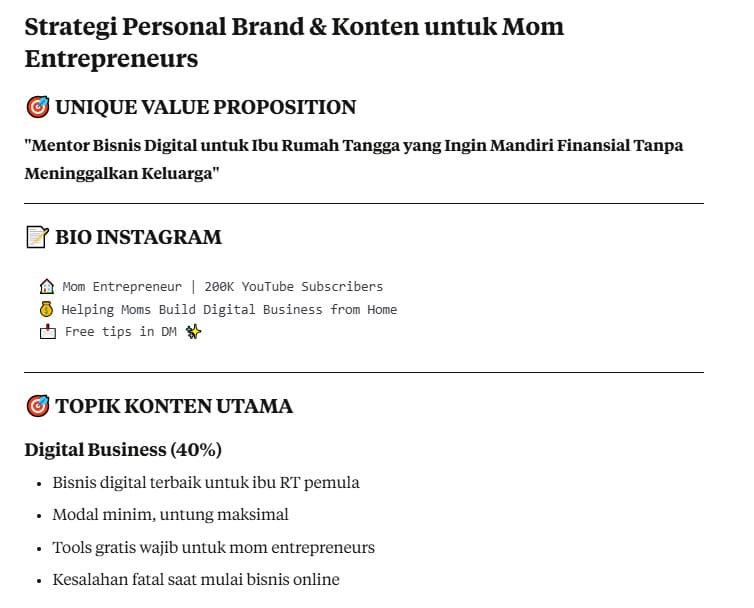The image size is (754, 608).
Task: Click the quoted Mentor Bisnis Digital statement
Action: point(354,159)
